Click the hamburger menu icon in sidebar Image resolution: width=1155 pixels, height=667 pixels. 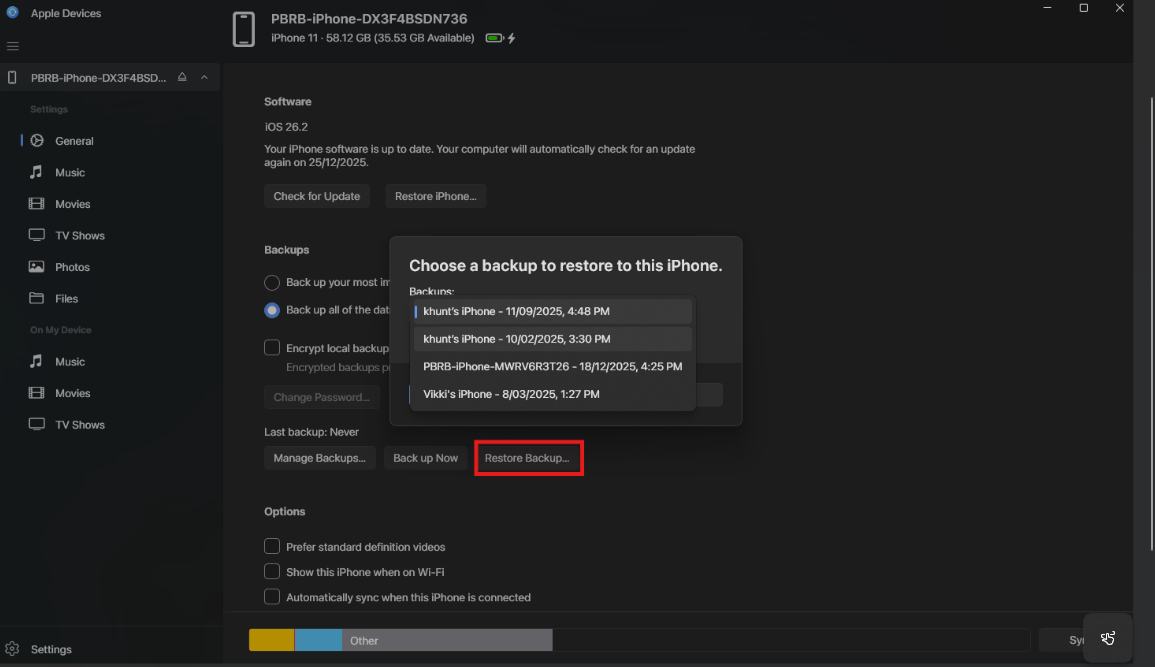click(13, 46)
